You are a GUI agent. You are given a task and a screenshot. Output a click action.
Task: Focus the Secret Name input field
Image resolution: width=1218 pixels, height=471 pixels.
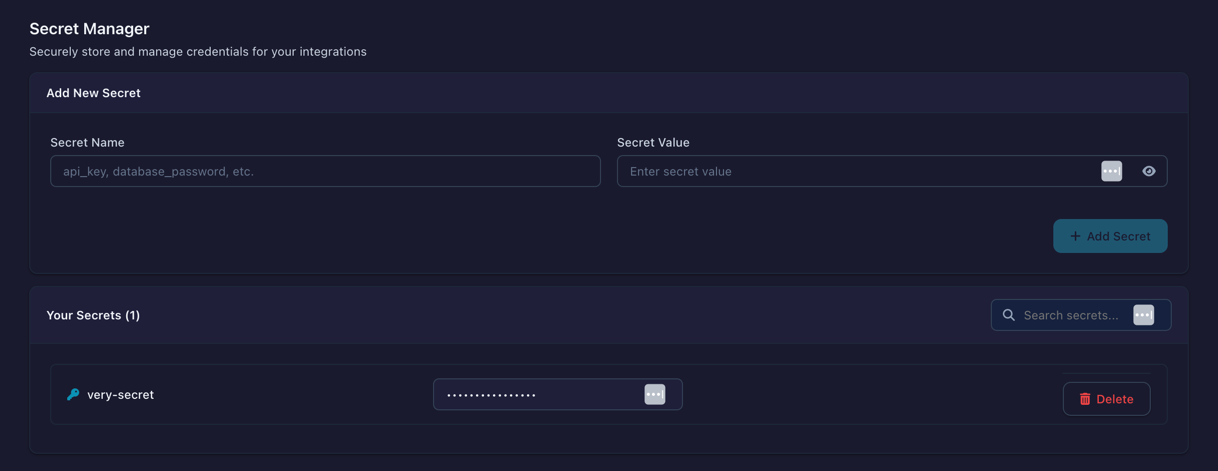point(325,171)
